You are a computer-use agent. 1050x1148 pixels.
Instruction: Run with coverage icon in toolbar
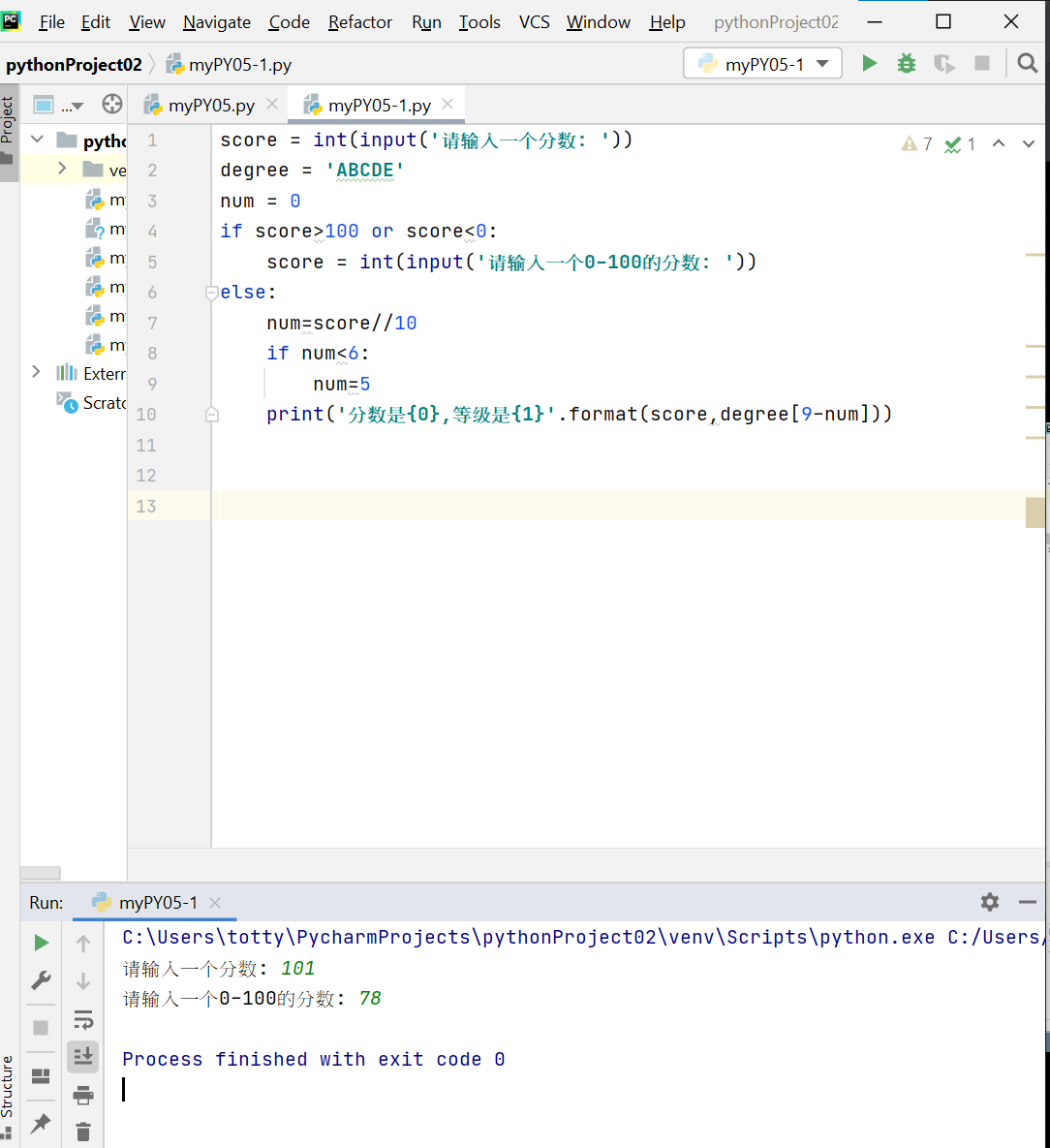(943, 64)
